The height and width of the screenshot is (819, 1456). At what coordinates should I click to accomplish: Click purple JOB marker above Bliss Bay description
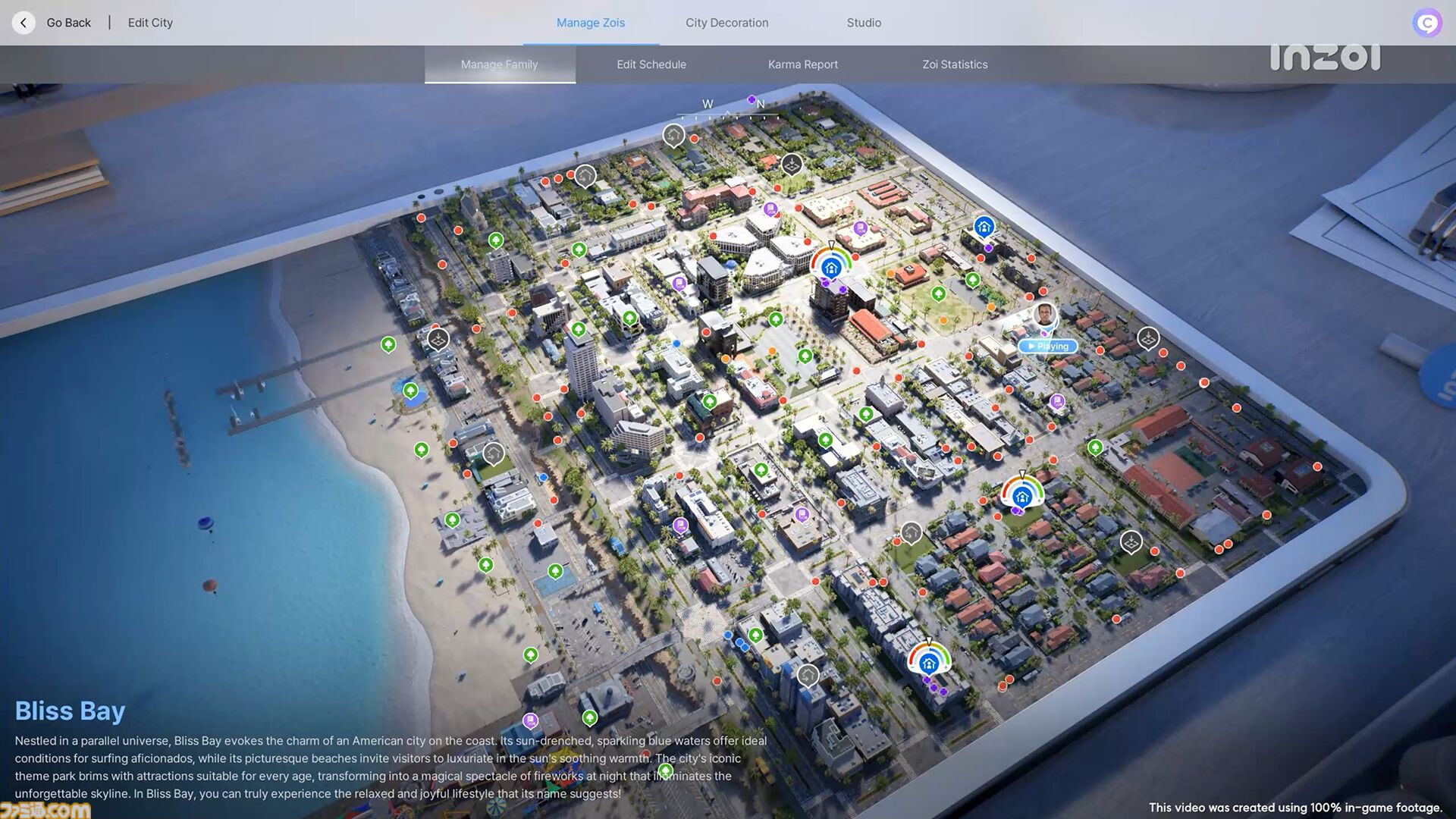pos(530,720)
